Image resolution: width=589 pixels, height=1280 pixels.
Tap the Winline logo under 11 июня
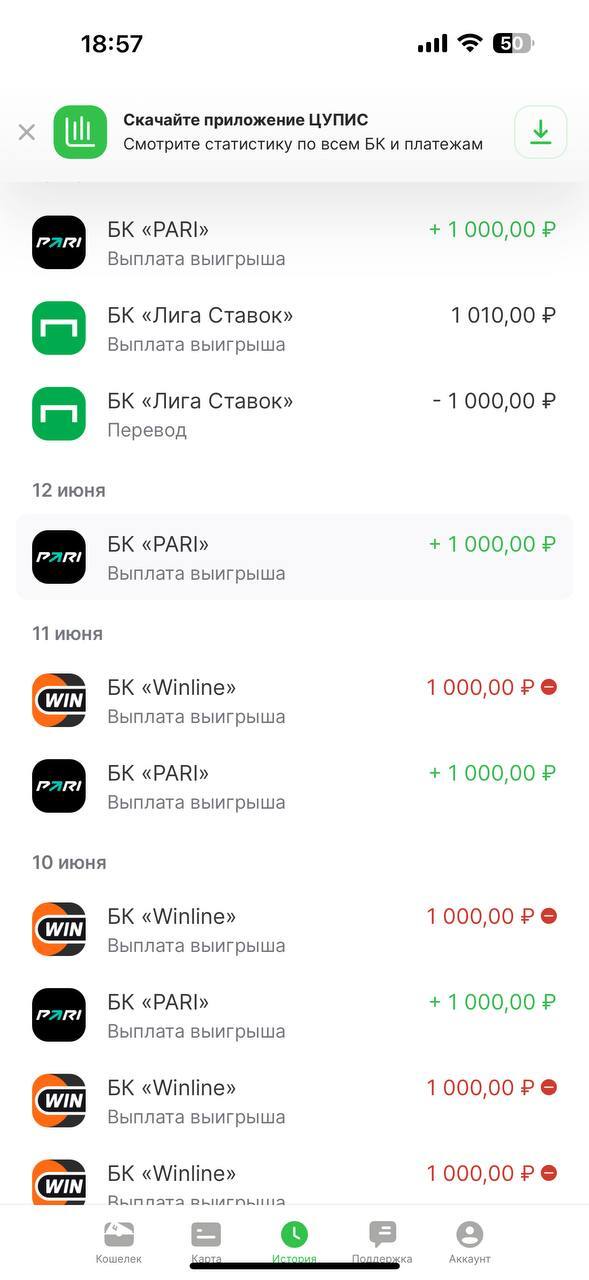coord(59,700)
